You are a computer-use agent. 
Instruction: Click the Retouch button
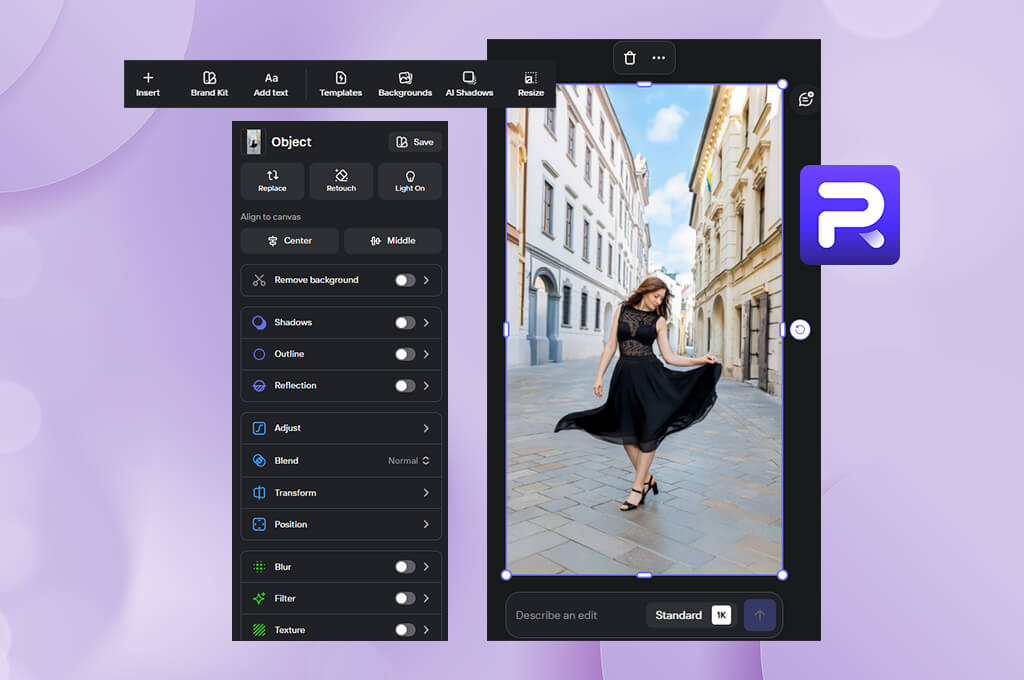point(341,181)
